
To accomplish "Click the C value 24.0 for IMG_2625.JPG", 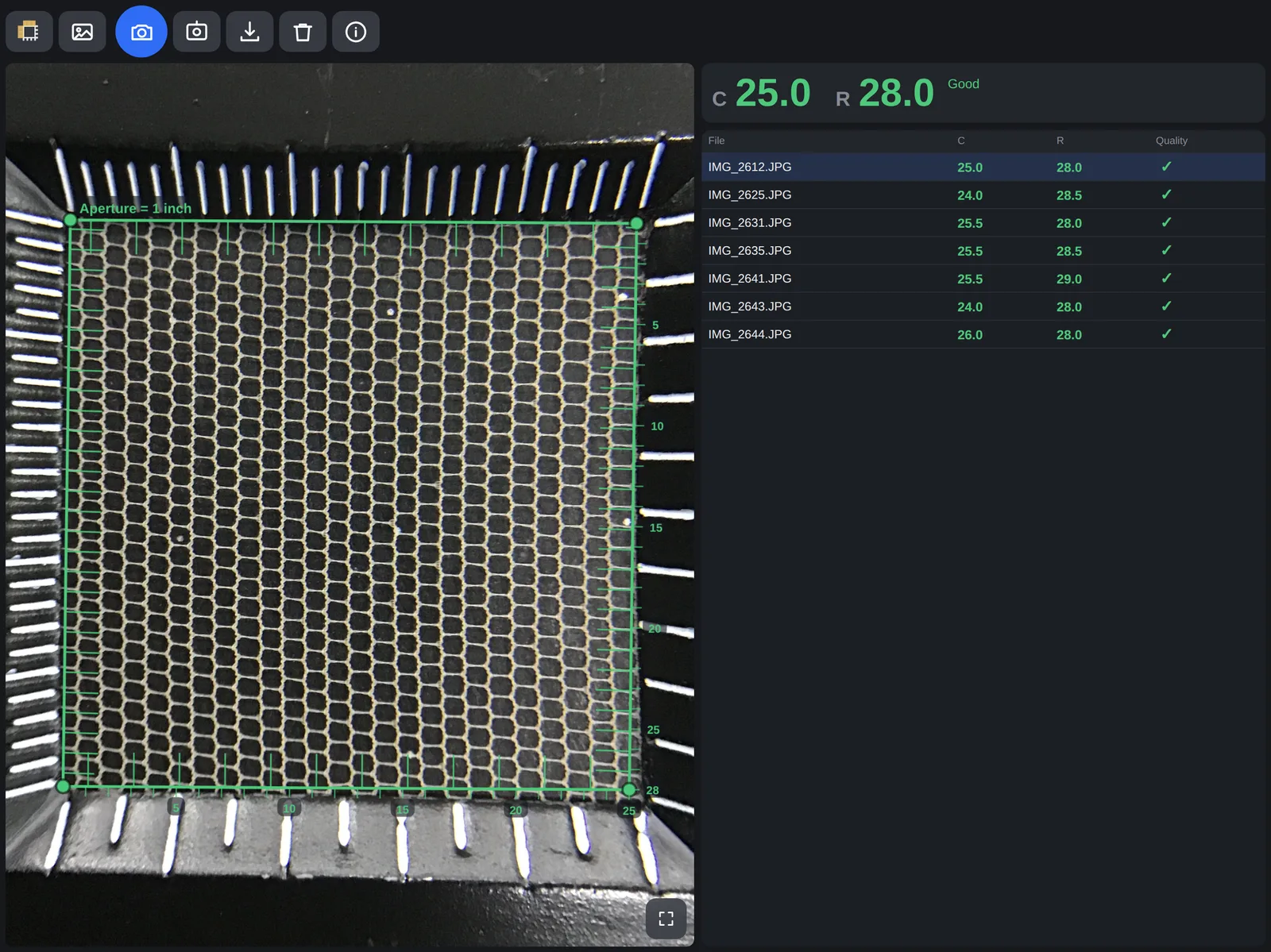I will (x=970, y=195).
